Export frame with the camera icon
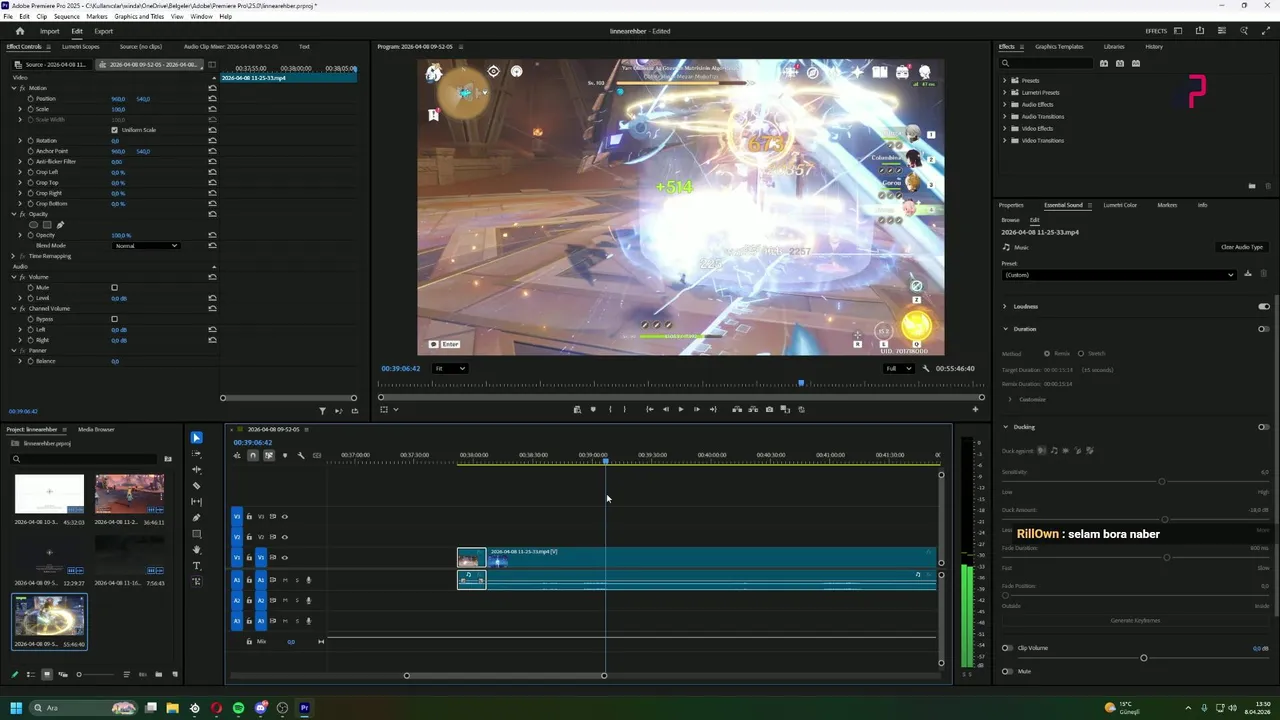 point(769,409)
